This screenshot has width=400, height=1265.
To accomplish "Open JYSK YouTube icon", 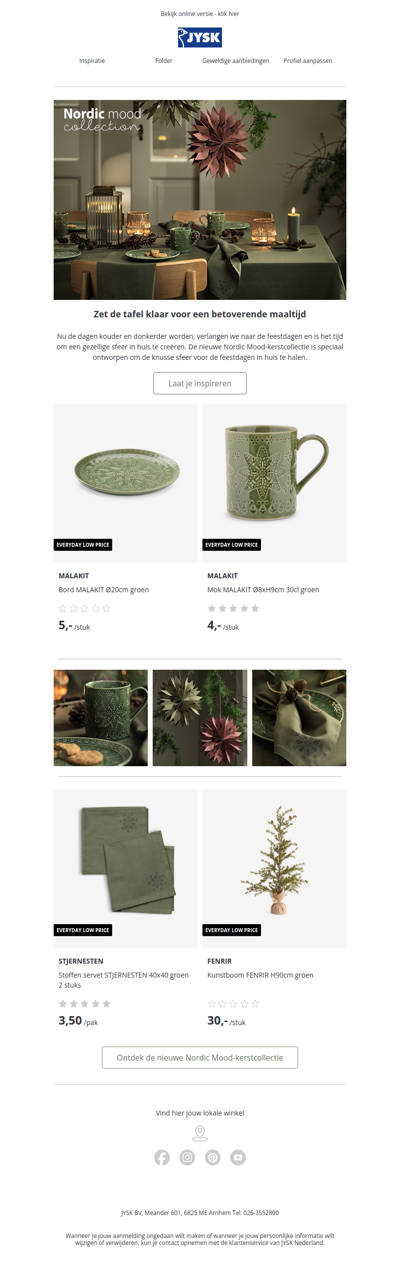I will tap(238, 1157).
